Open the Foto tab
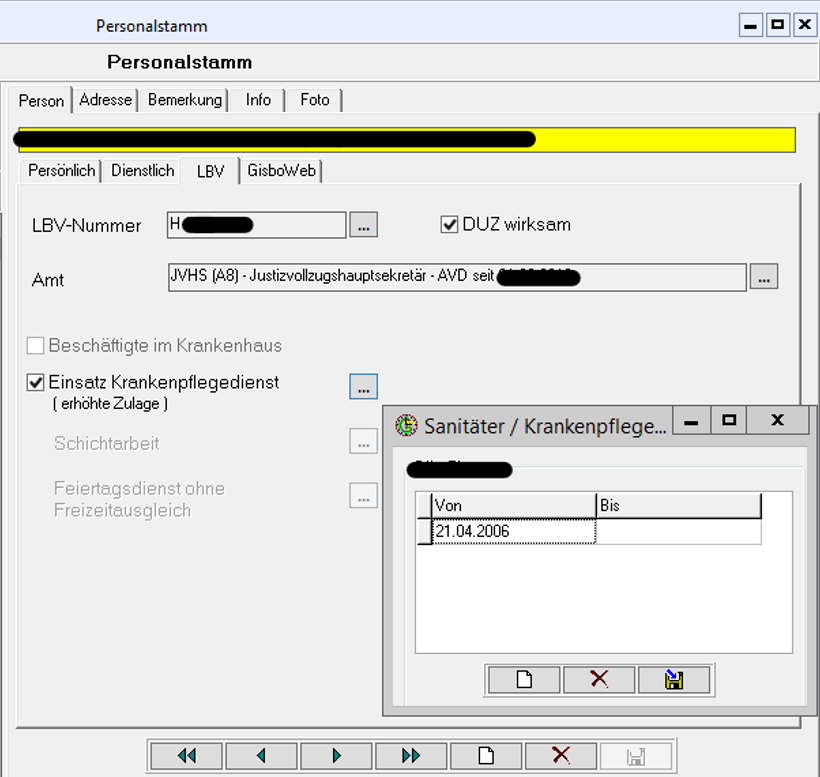Viewport: 820px width, 777px height. coord(314,100)
